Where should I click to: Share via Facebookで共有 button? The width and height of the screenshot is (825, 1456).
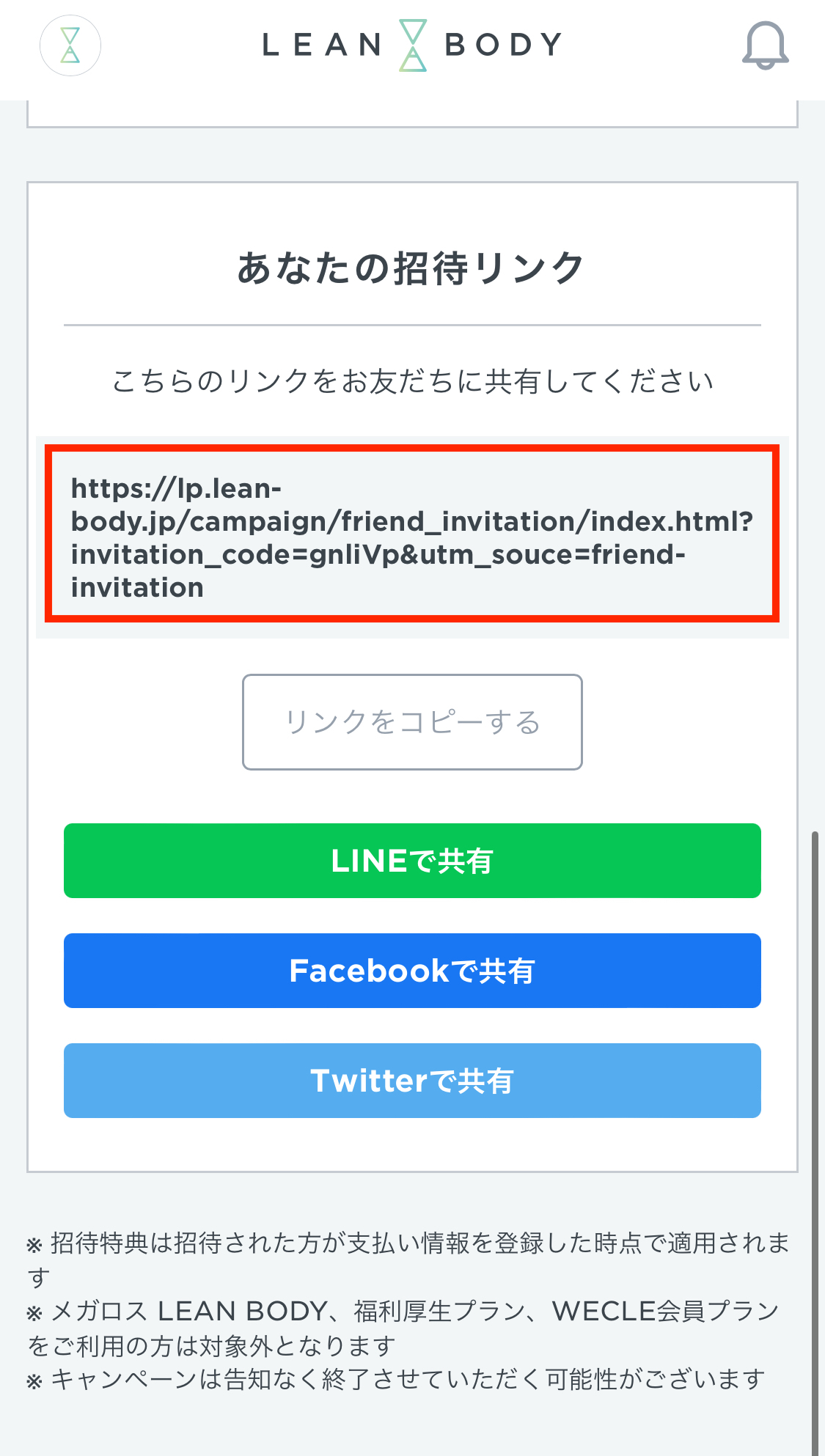pos(412,971)
